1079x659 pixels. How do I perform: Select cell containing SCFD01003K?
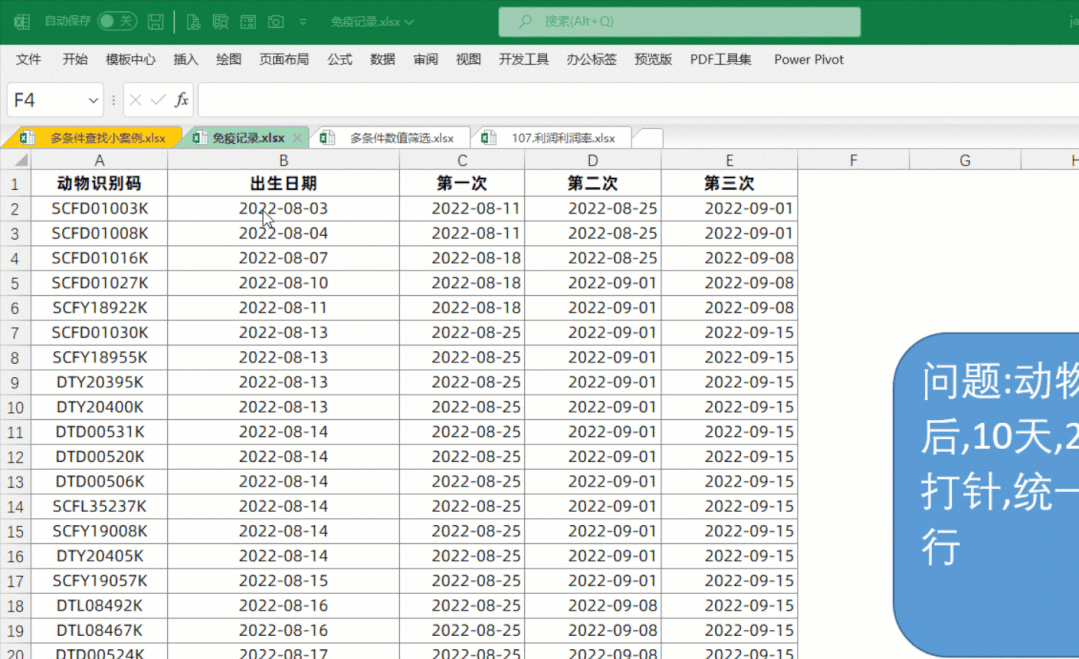coord(99,208)
